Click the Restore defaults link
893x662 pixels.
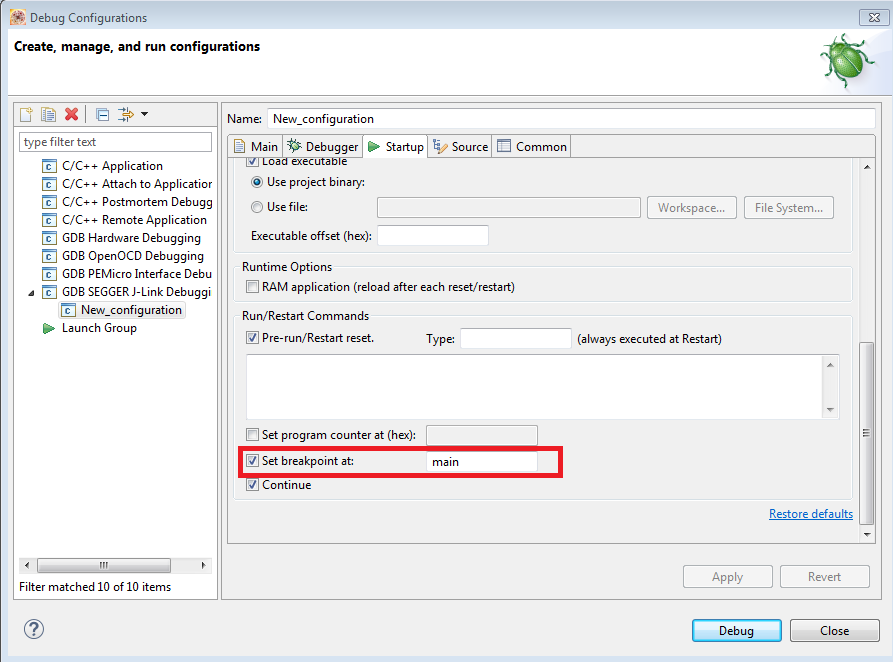click(x=810, y=514)
